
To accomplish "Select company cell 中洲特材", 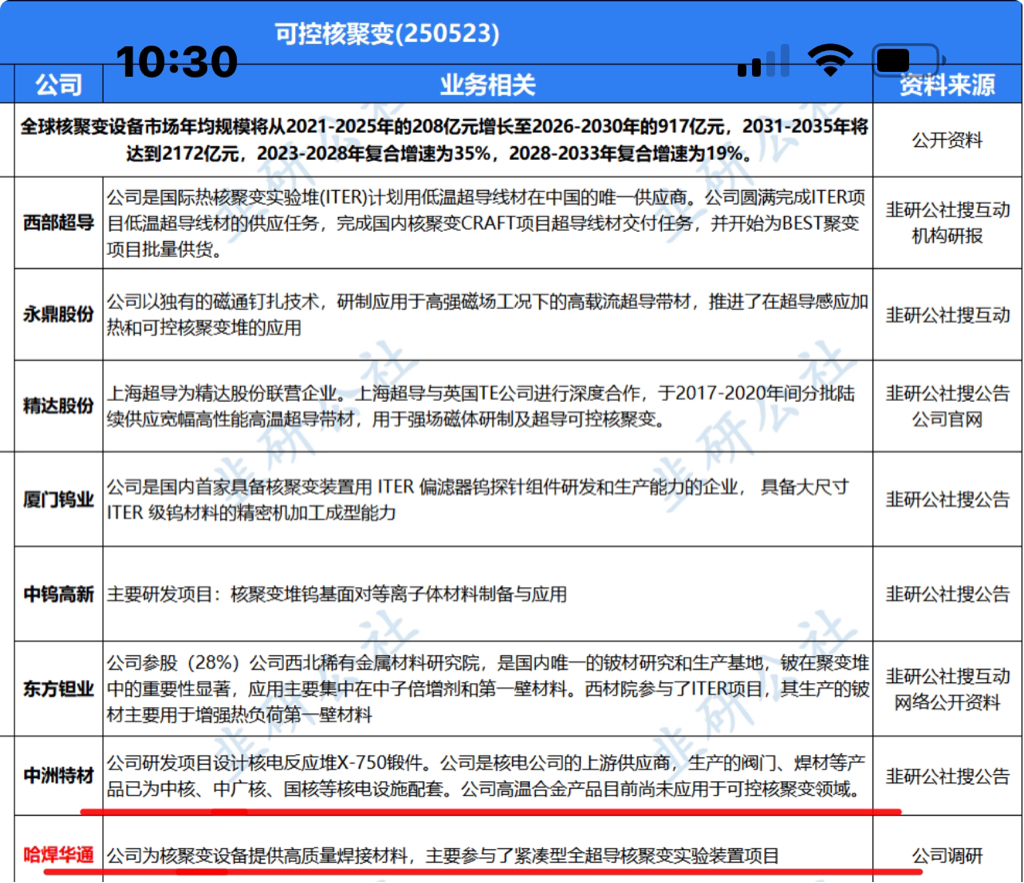I will click(59, 776).
